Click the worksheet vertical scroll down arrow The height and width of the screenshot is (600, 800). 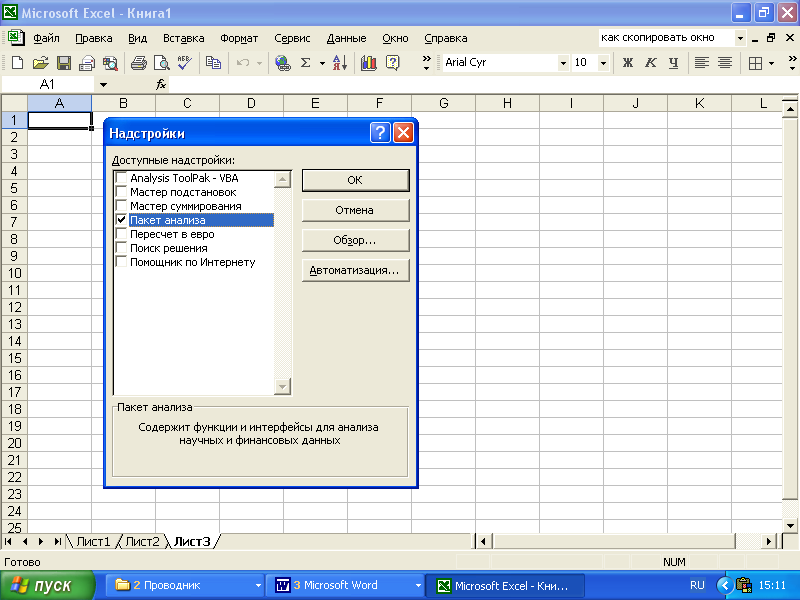(x=790, y=526)
